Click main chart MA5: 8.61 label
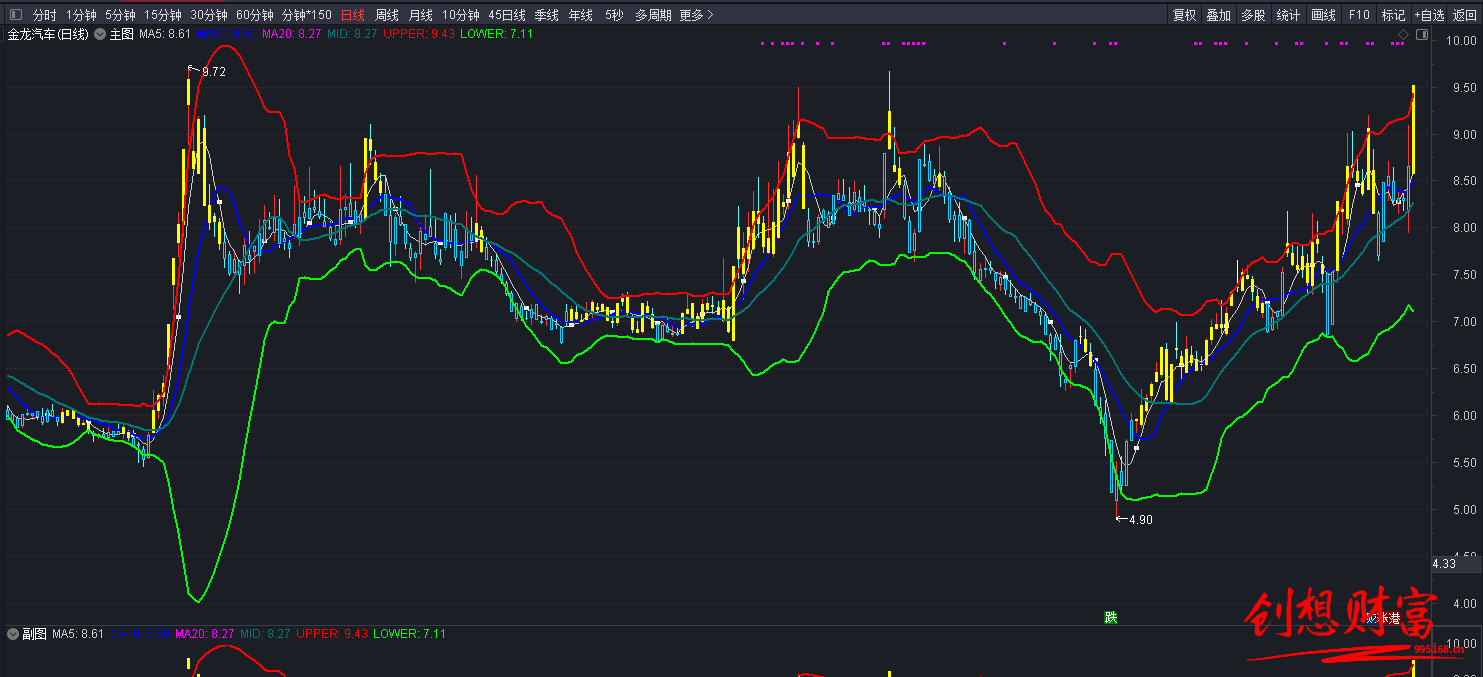 coord(165,34)
